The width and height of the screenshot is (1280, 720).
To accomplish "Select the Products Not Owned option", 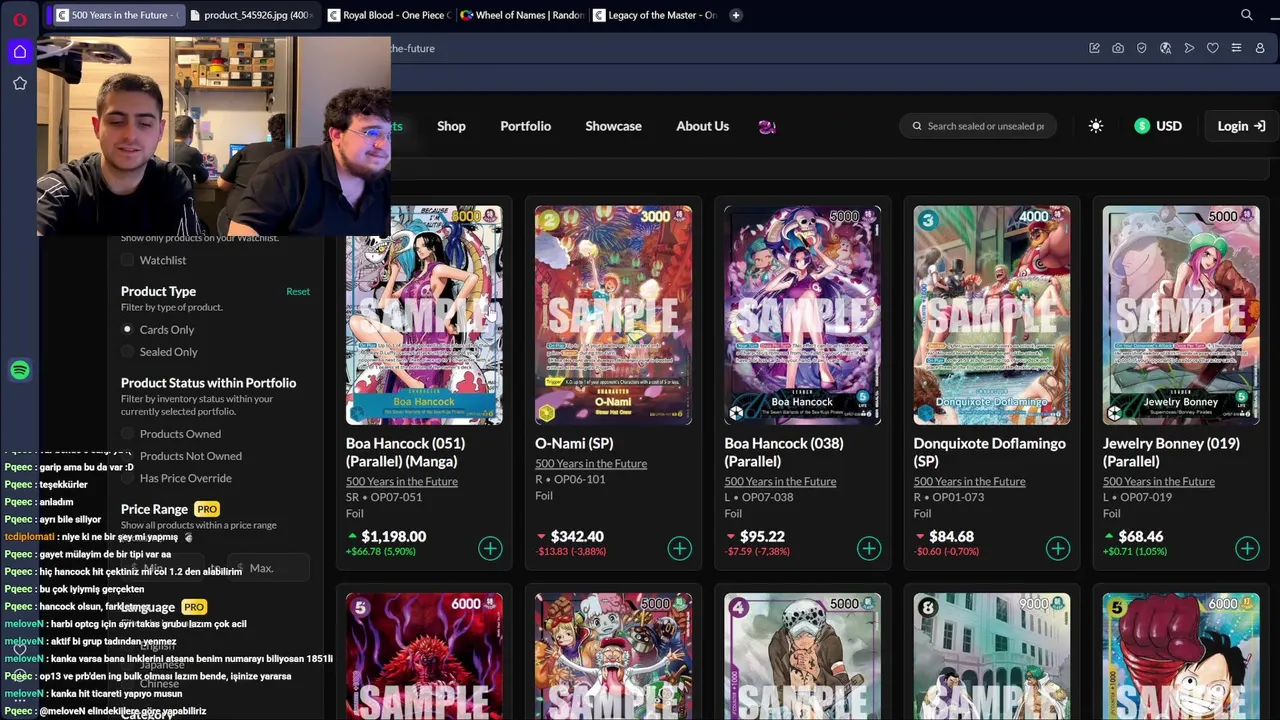I will (127, 456).
